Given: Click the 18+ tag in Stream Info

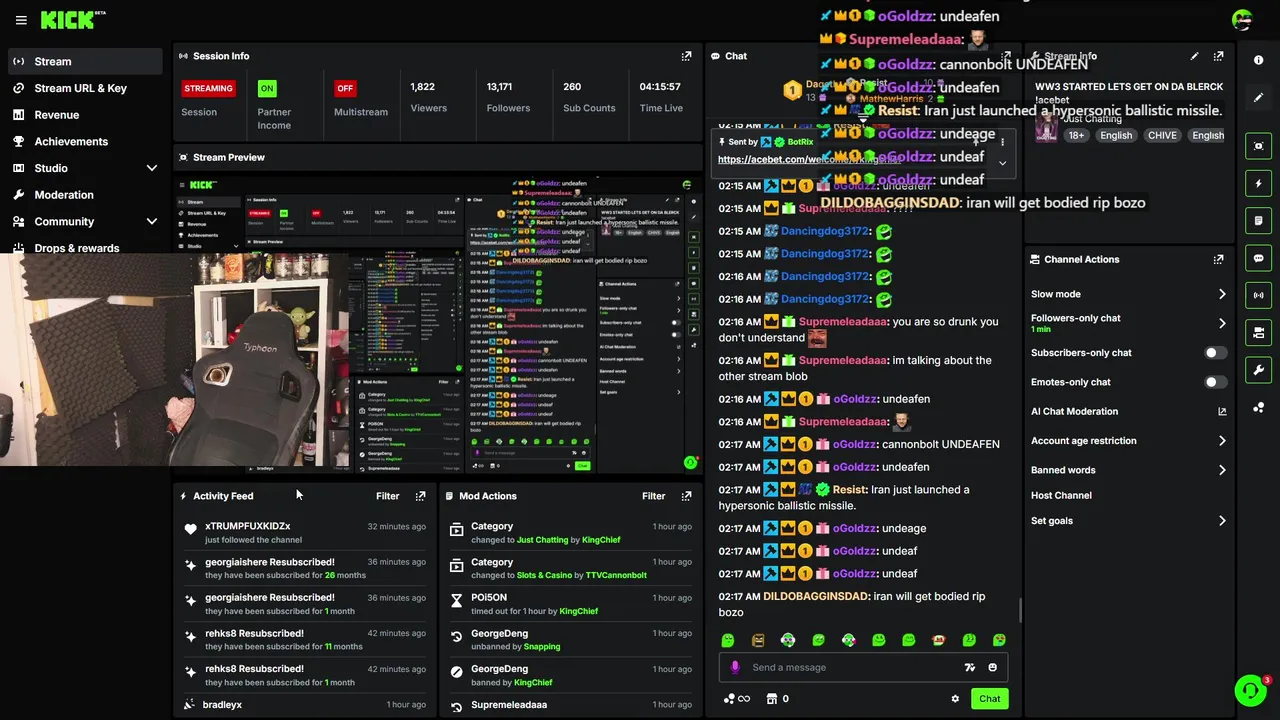Looking at the screenshot, I should pyautogui.click(x=1075, y=135).
